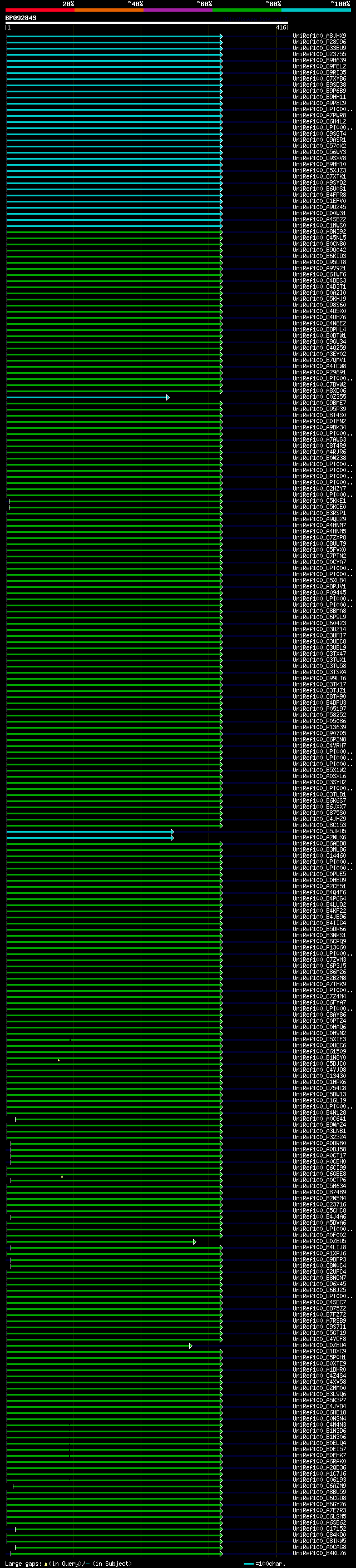Select the UniRef100_A9P8C9 label
Image resolution: width=356 pixels, height=1568 pixels.
click(x=319, y=103)
